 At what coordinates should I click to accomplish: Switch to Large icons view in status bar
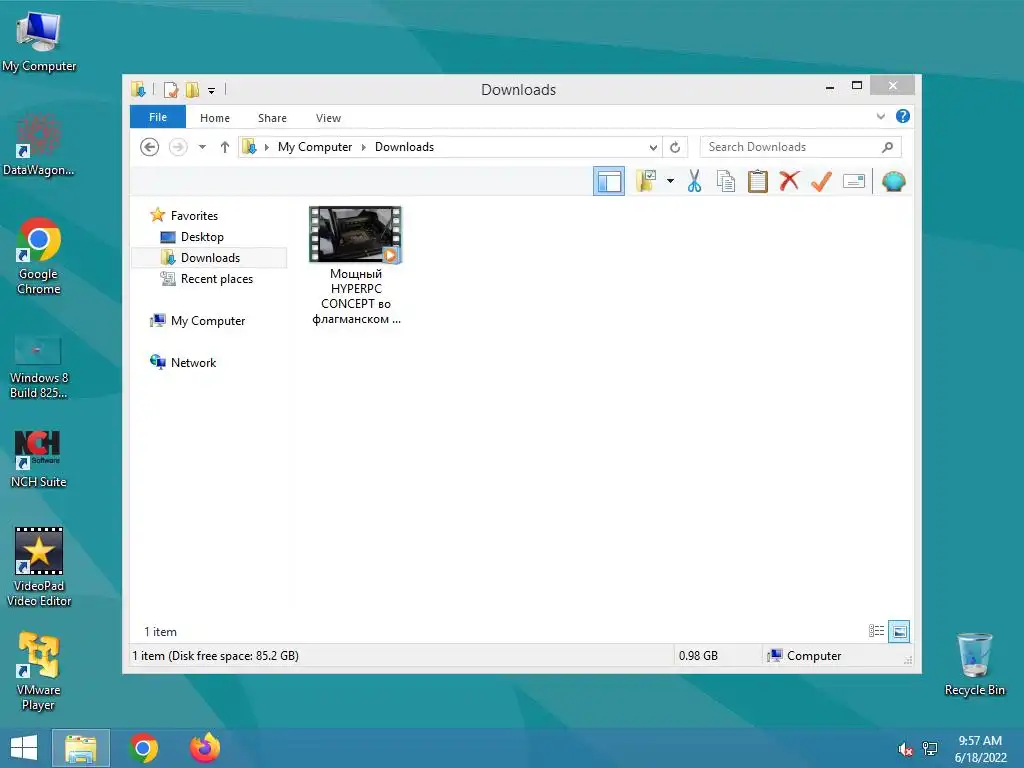(x=899, y=631)
